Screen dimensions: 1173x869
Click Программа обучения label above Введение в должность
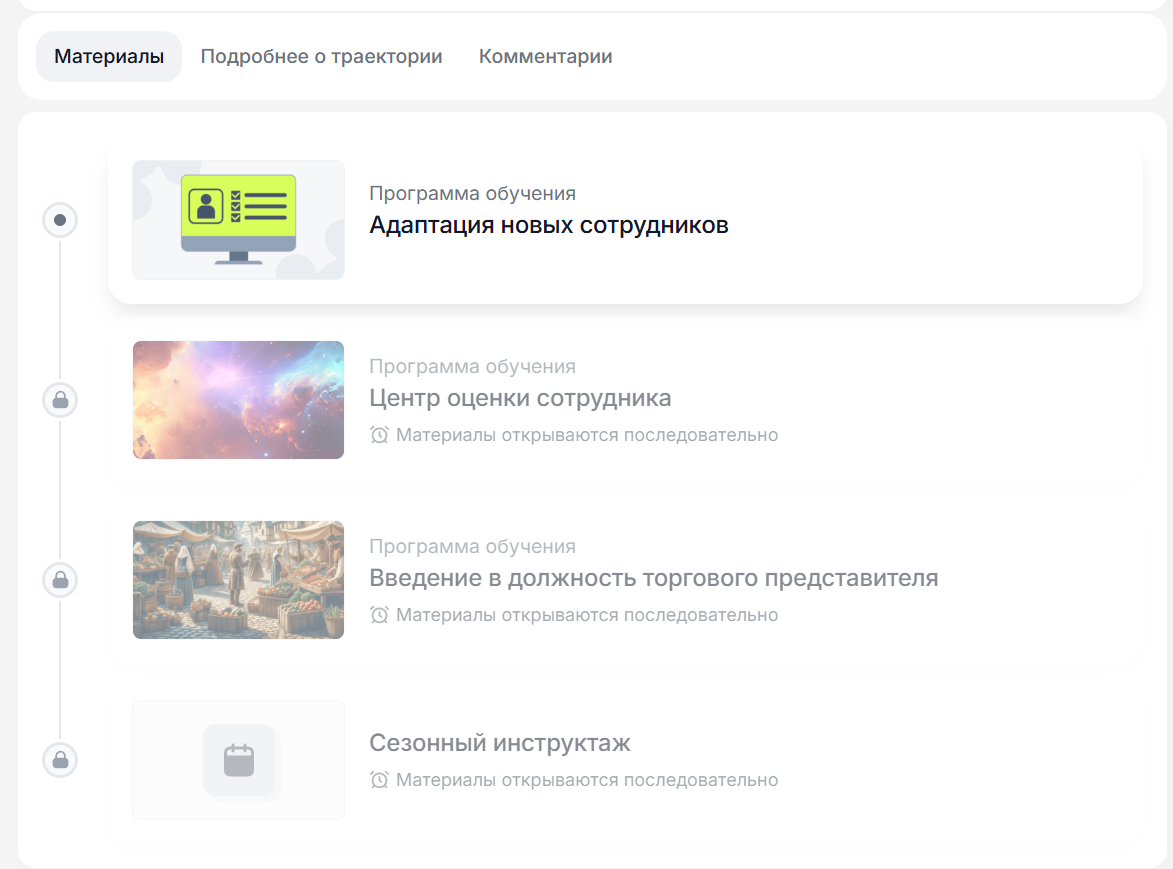coord(473,547)
